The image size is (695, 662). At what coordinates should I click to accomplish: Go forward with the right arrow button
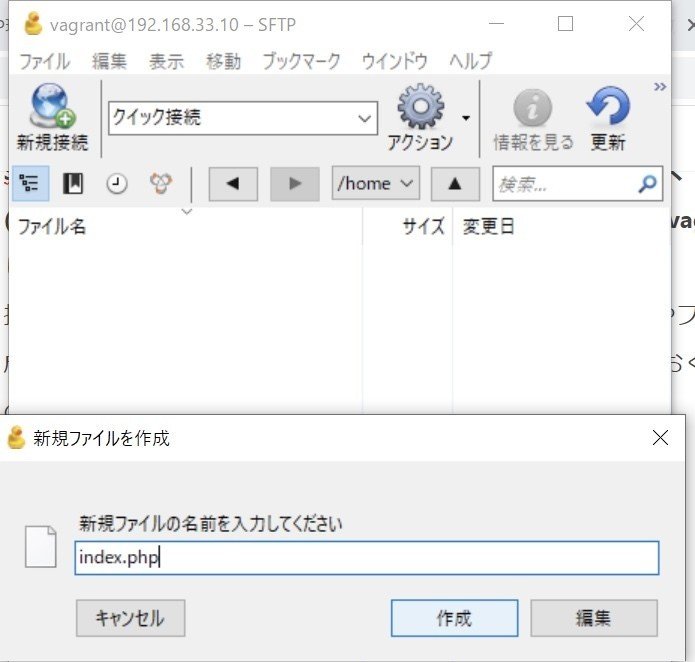click(295, 184)
